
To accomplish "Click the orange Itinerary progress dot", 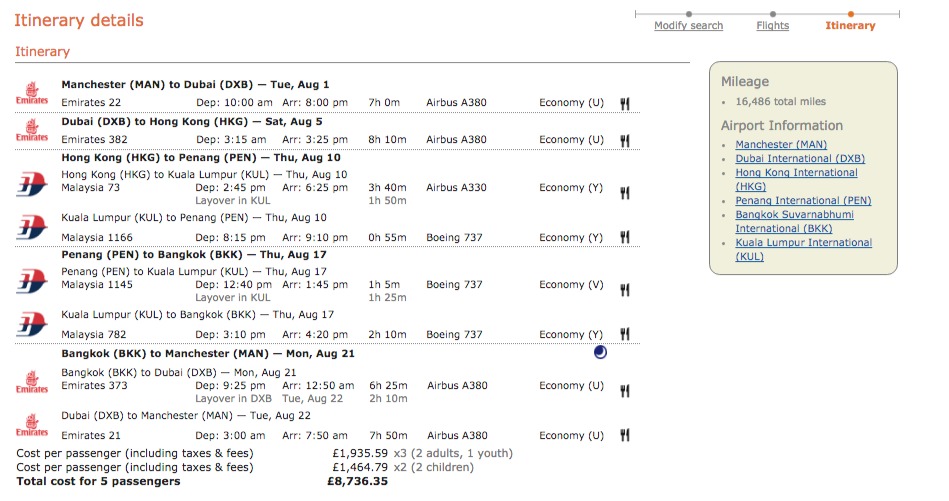I will coord(850,14).
